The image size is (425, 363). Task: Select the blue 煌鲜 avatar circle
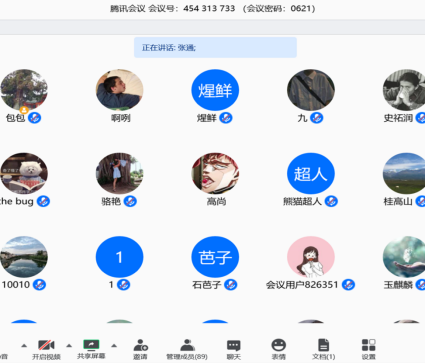tap(215, 90)
